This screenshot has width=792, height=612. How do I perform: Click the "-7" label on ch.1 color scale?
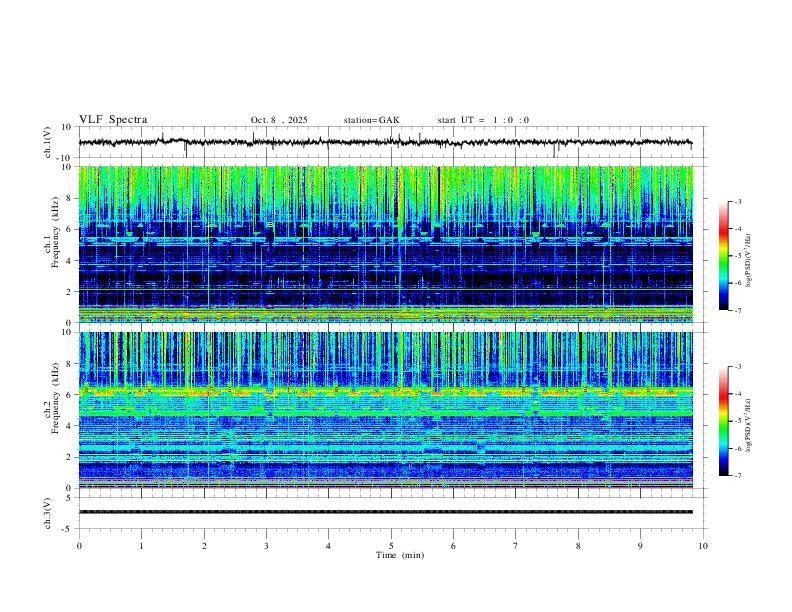pos(737,310)
